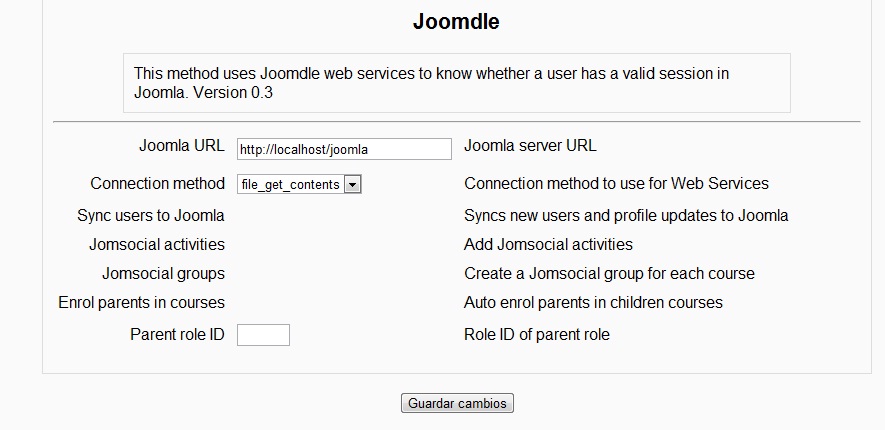Click the Enrol parents in courses label
Viewport: 885px width, 430px height.
coord(141,302)
